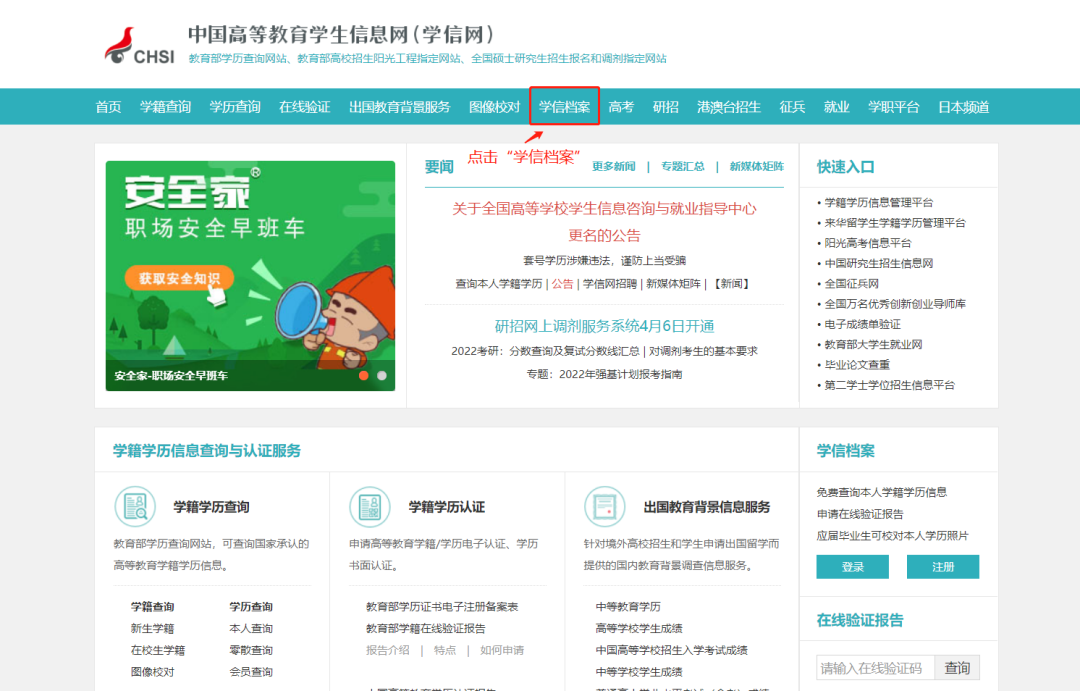Screen dimensions: 1080x691
Task: Click the red 公告 link
Action: click(562, 284)
